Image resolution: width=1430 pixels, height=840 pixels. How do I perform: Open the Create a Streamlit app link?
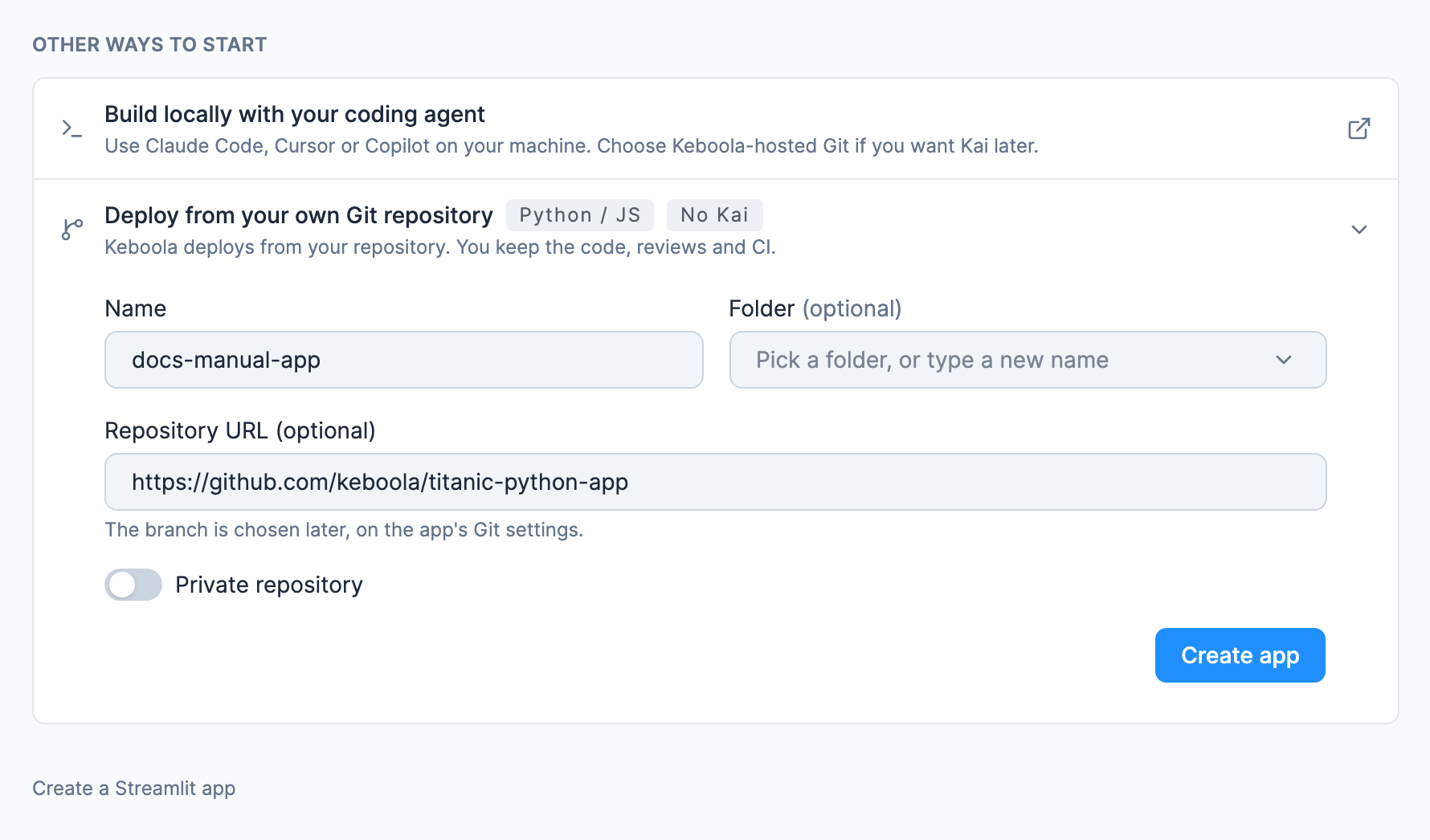(x=134, y=789)
